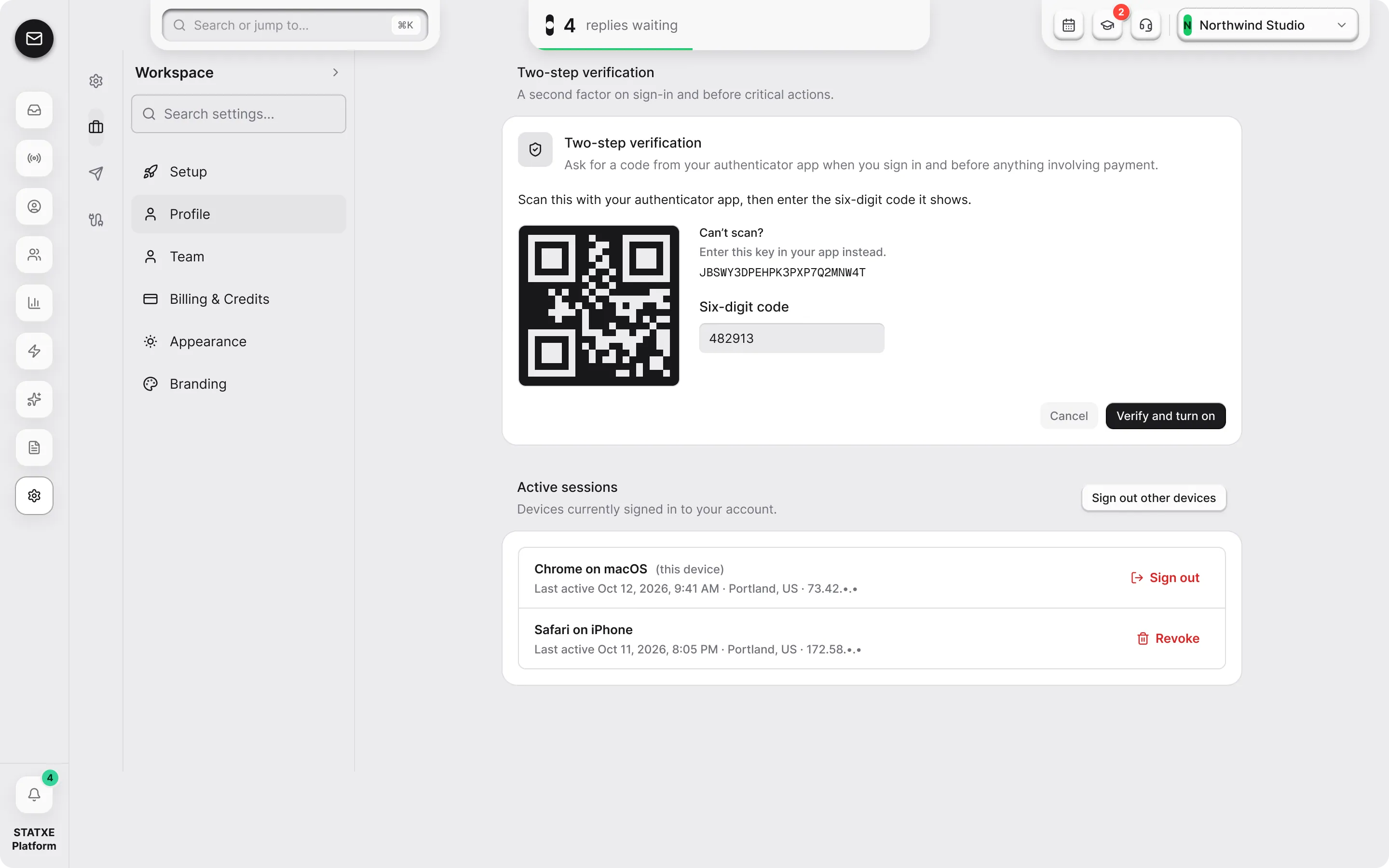The width and height of the screenshot is (1389, 868).
Task: Click the JBSWY3DPEHPK3PXP7Q2MNW4T key text
Action: pyautogui.click(x=782, y=272)
